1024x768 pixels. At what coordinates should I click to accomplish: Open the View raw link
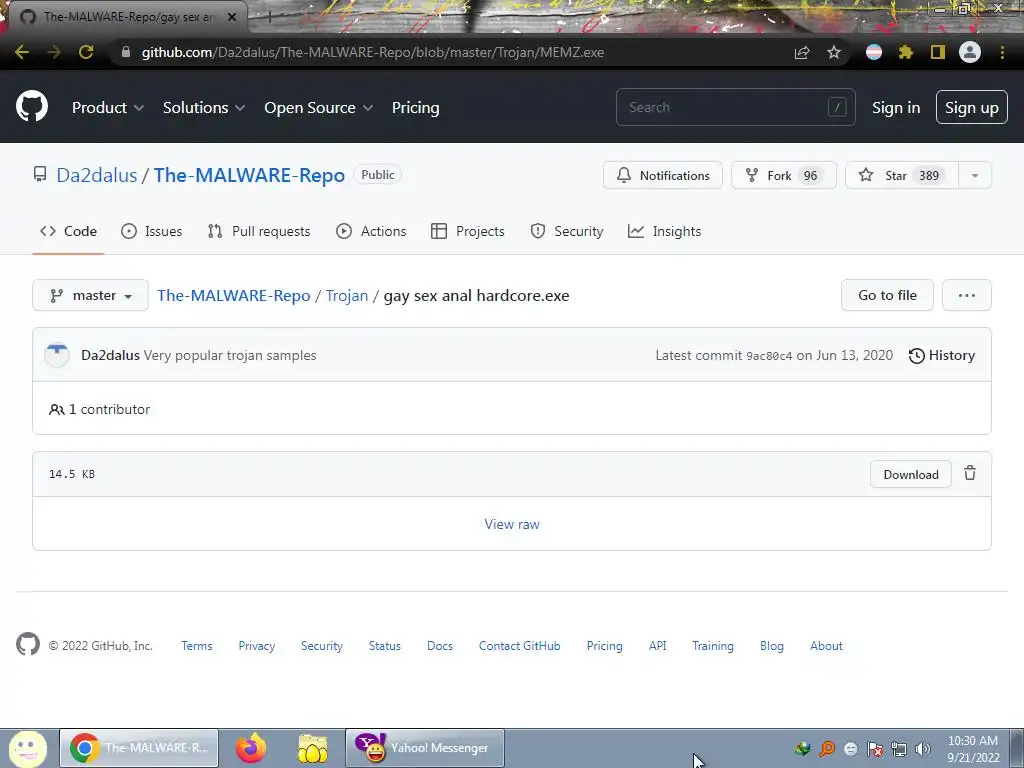tap(512, 524)
